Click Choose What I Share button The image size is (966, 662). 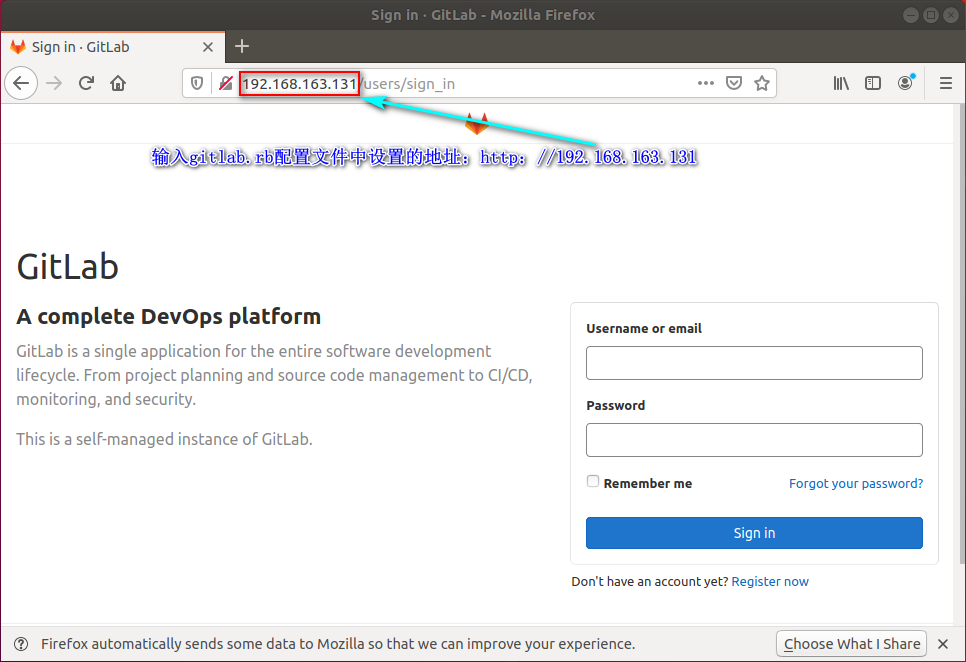[851, 644]
